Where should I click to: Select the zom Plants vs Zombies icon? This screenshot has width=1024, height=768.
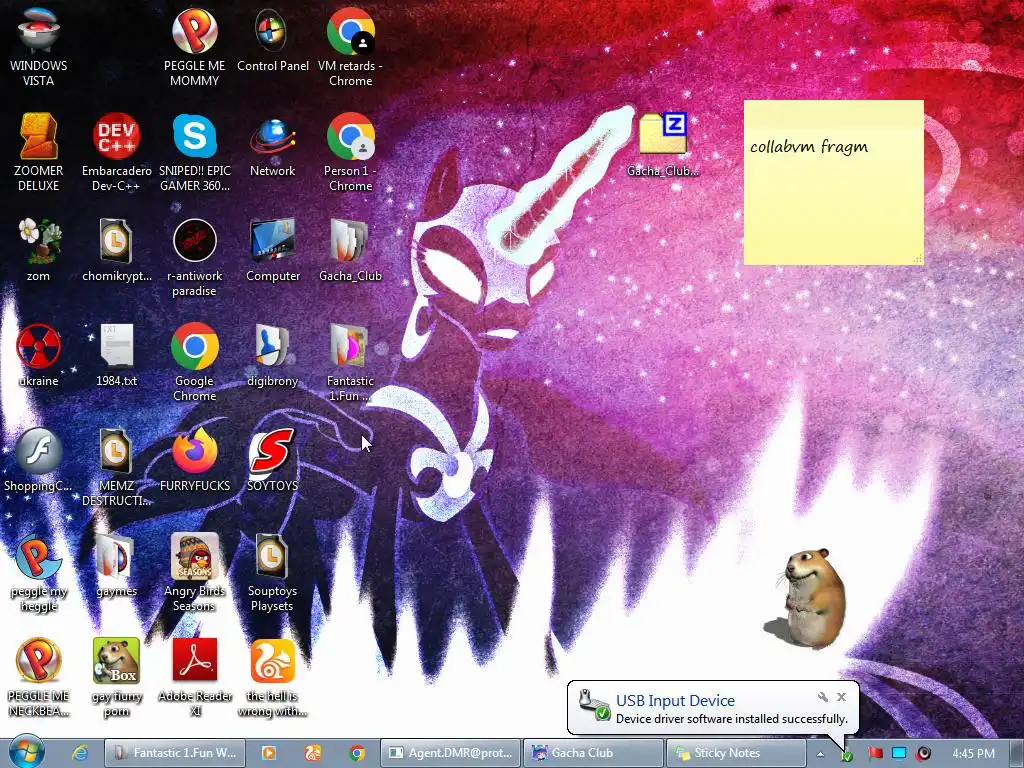click(39, 250)
